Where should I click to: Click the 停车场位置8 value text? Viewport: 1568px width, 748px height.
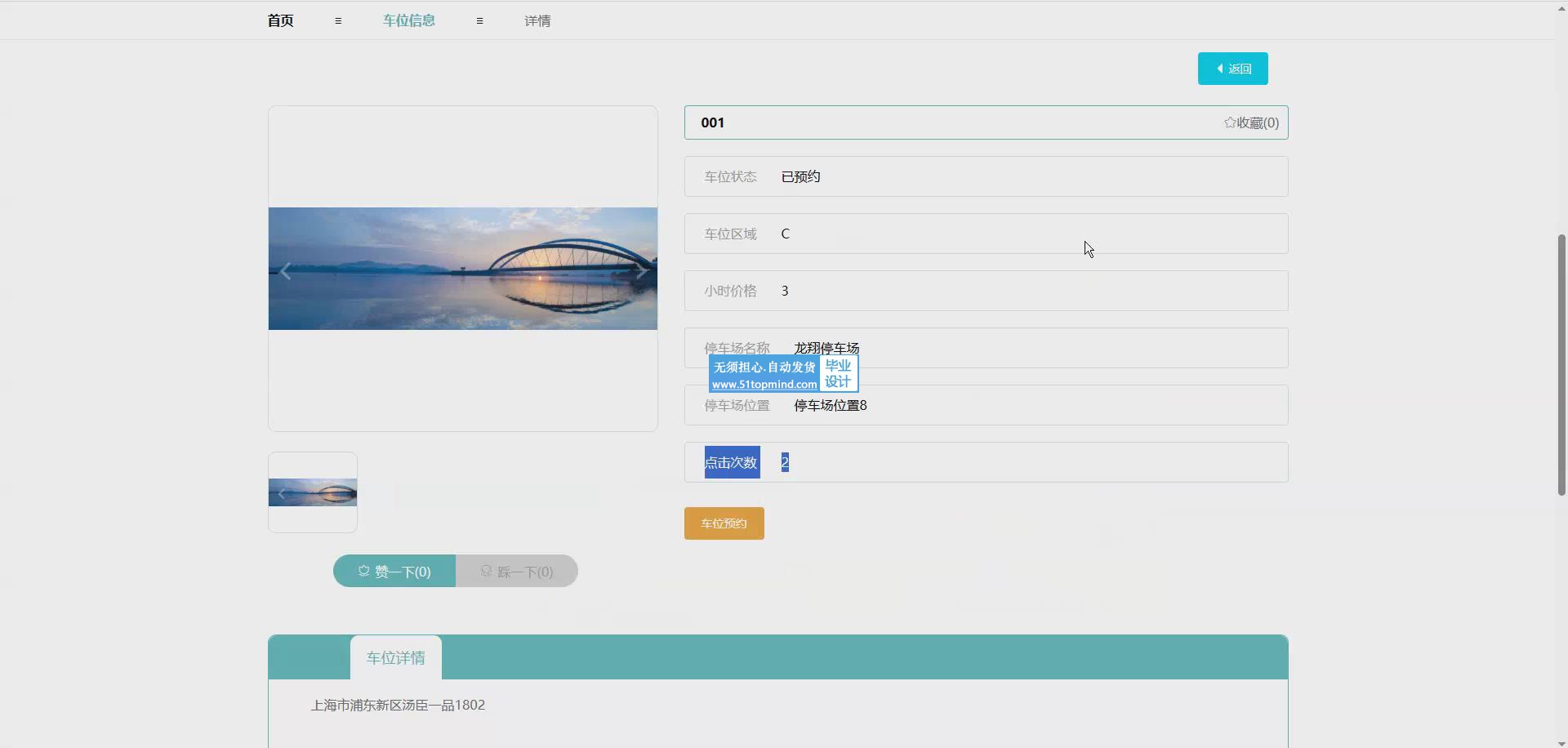pyautogui.click(x=830, y=406)
